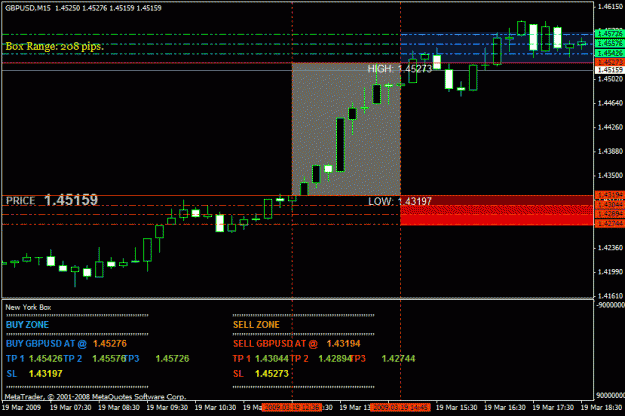Click the green 1.45576 price-axis tag
The height and width of the screenshot is (416, 625).
click(609, 43)
